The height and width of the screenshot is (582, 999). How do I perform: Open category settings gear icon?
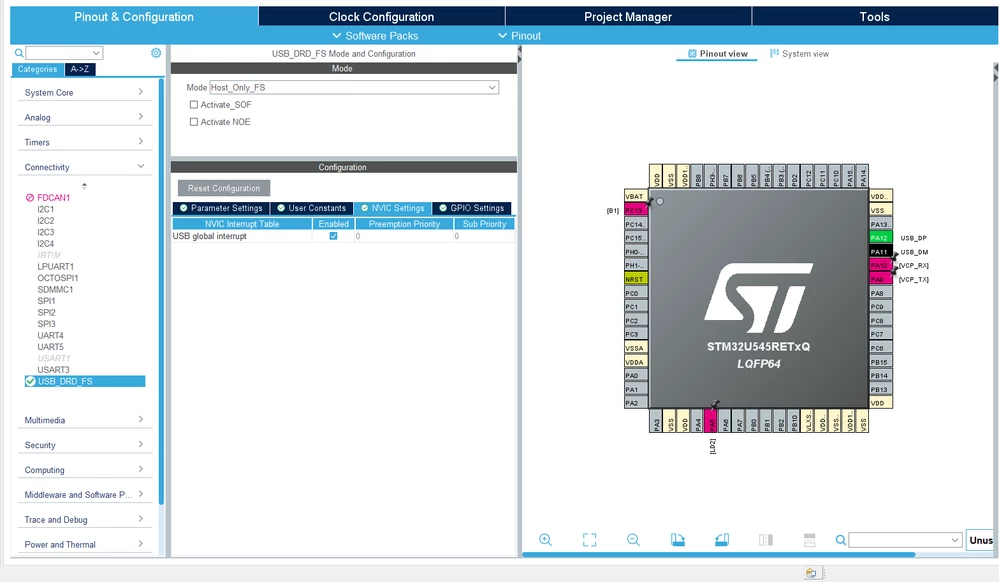[x=156, y=53]
